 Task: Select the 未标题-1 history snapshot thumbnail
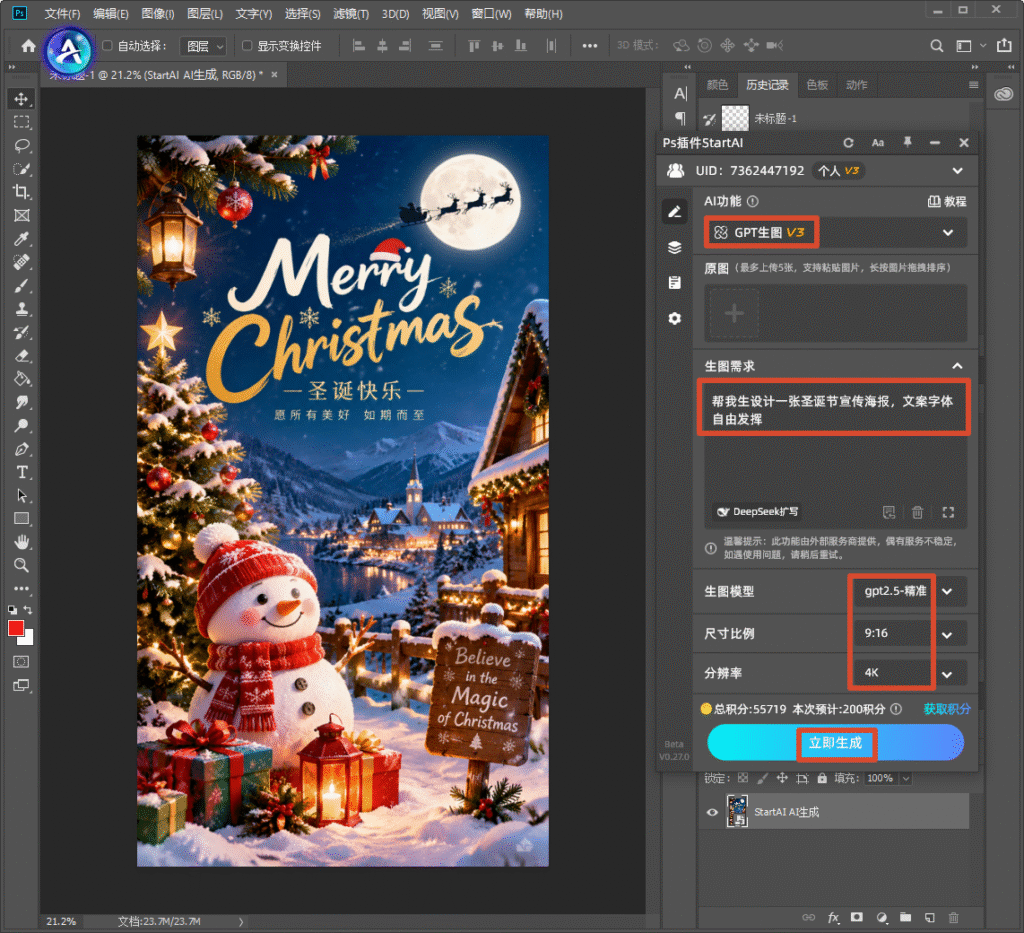click(735, 119)
